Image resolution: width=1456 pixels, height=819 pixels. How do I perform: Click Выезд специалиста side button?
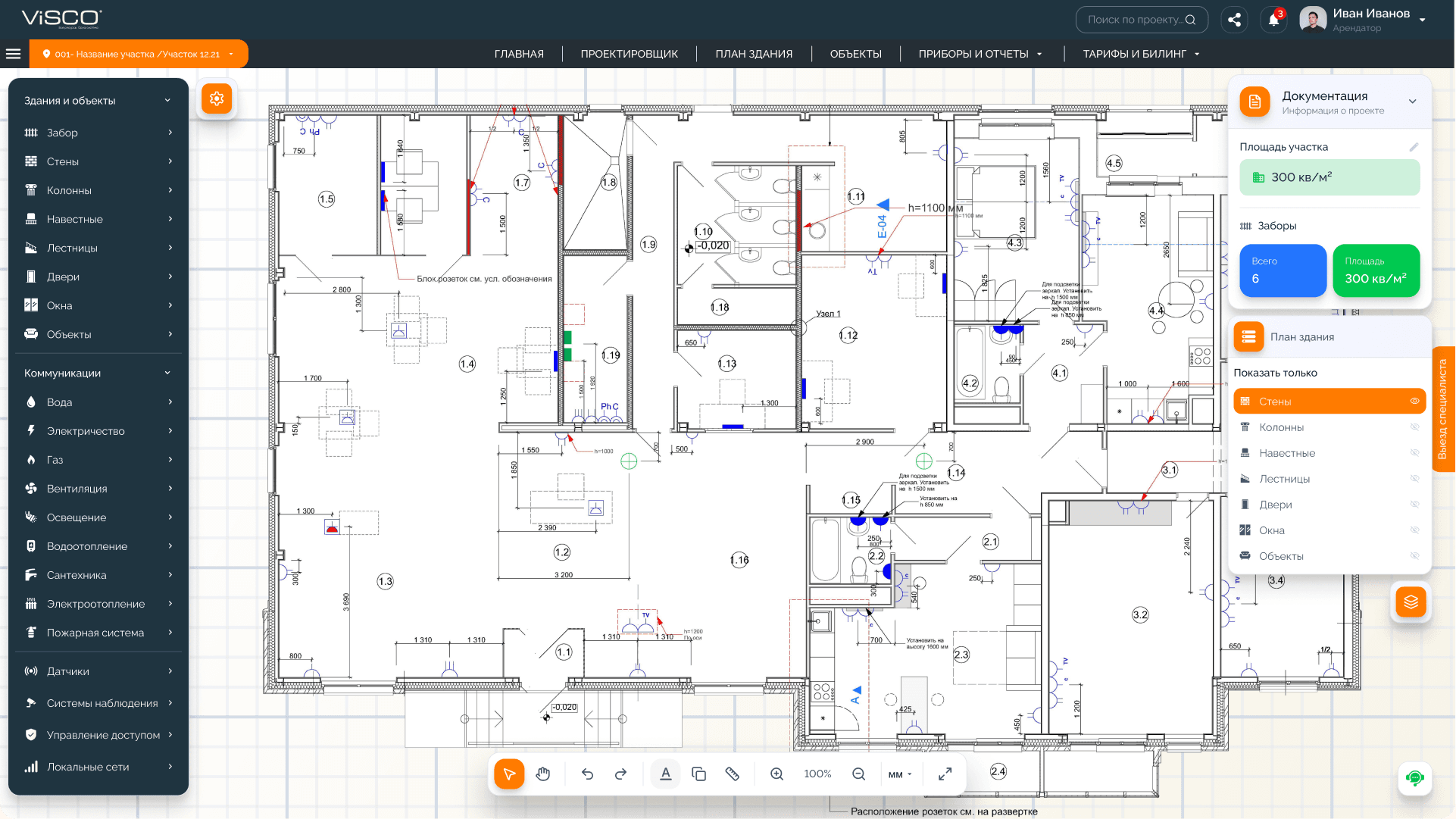pos(1443,409)
